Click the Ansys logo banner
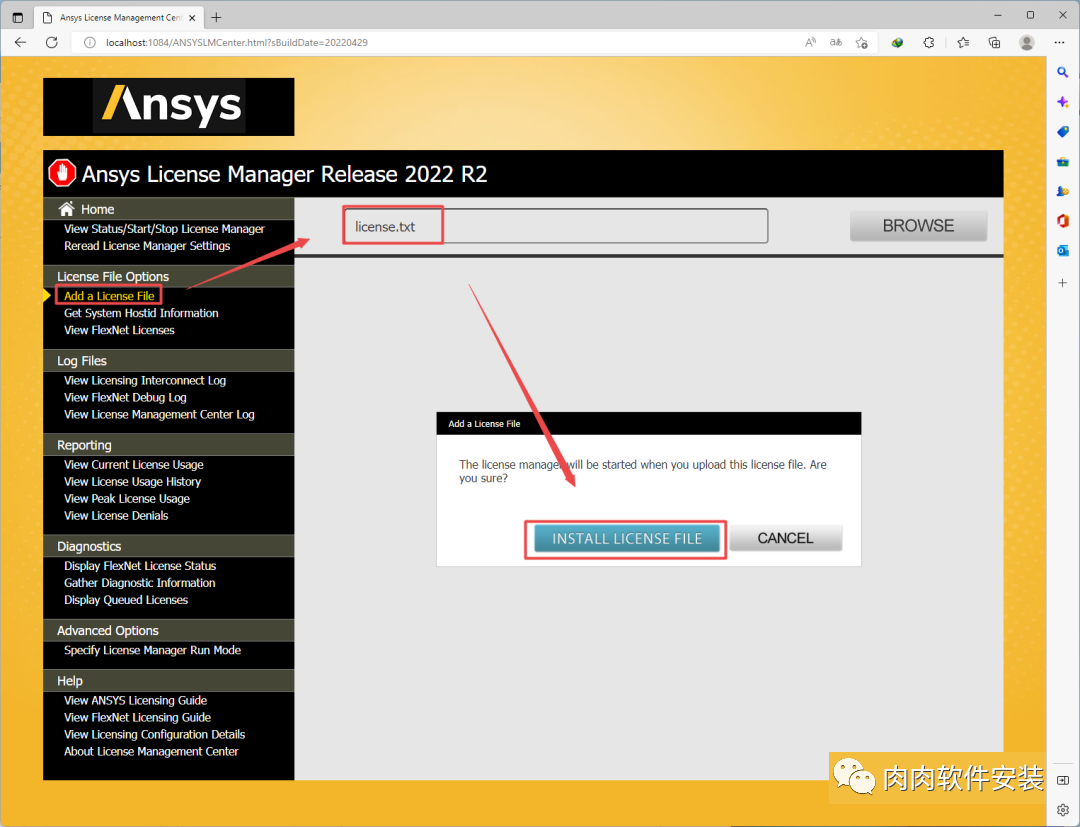 click(x=169, y=107)
